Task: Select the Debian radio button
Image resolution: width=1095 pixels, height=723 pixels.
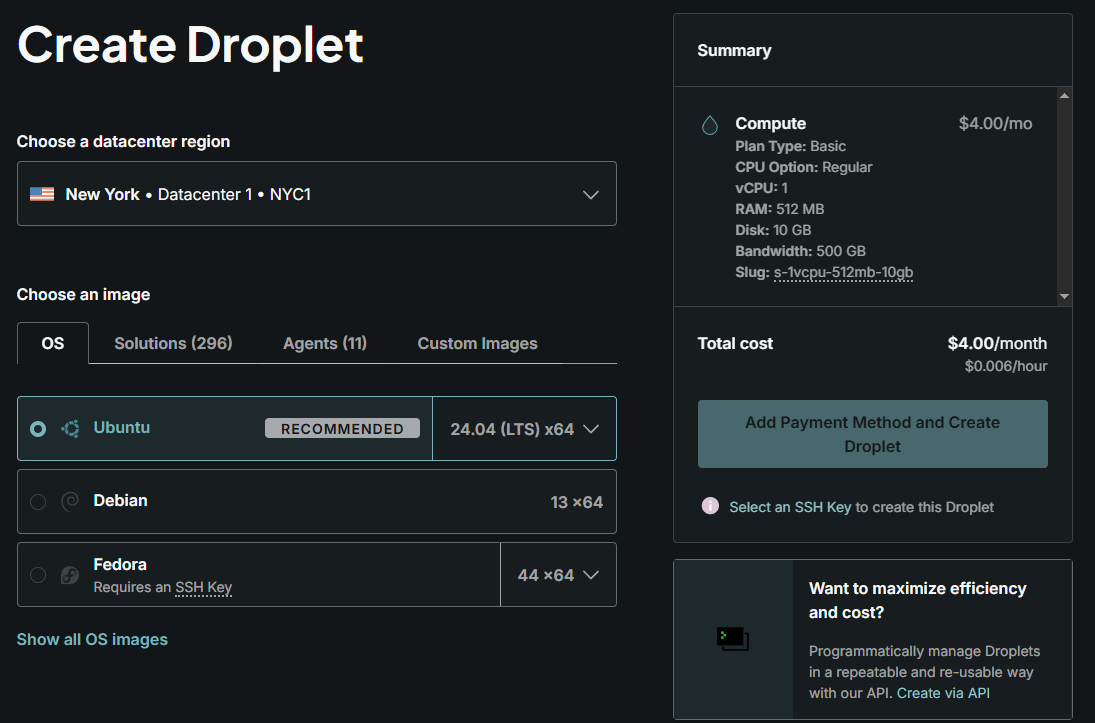Action: pyautogui.click(x=38, y=502)
